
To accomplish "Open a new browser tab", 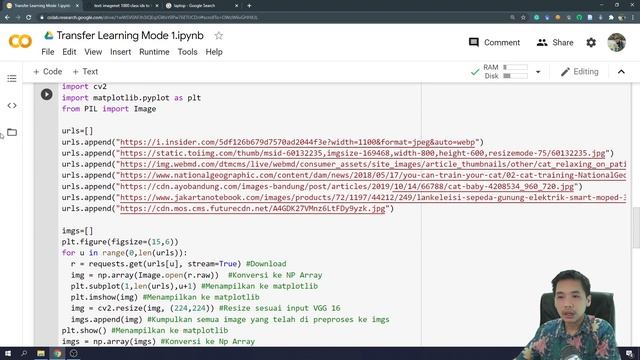I will click(249, 6).
